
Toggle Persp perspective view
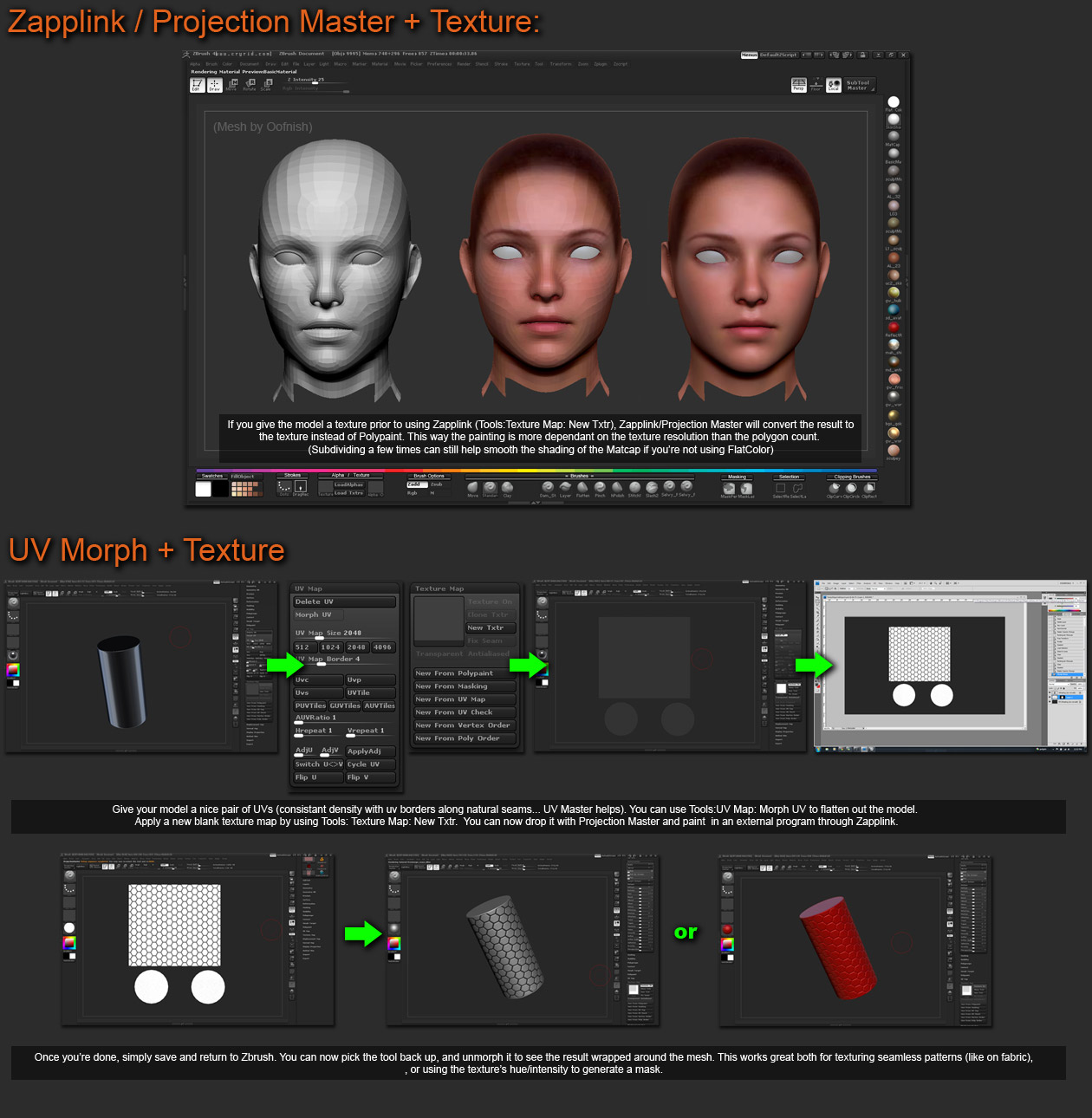pyautogui.click(x=799, y=84)
